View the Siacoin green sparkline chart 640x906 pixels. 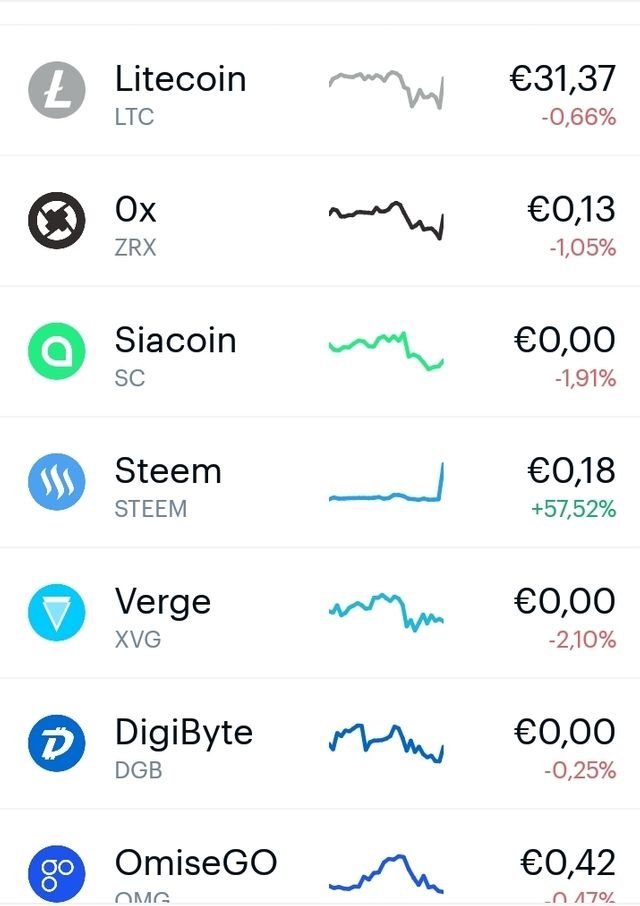[386, 350]
